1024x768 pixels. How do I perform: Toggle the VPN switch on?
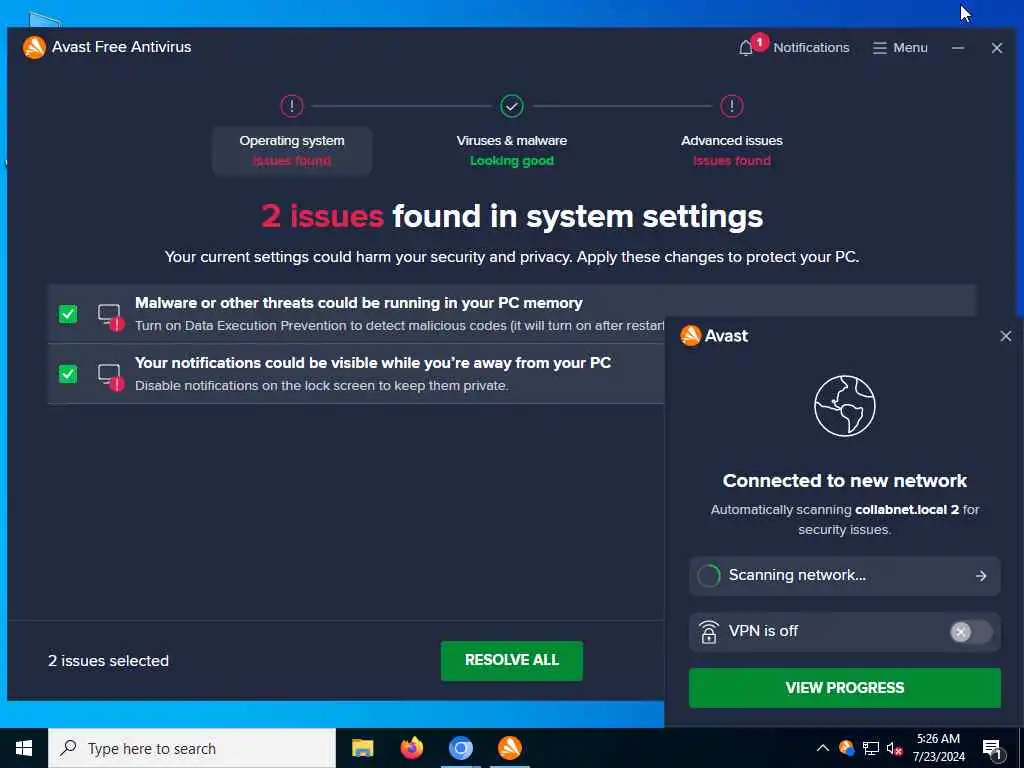point(970,632)
